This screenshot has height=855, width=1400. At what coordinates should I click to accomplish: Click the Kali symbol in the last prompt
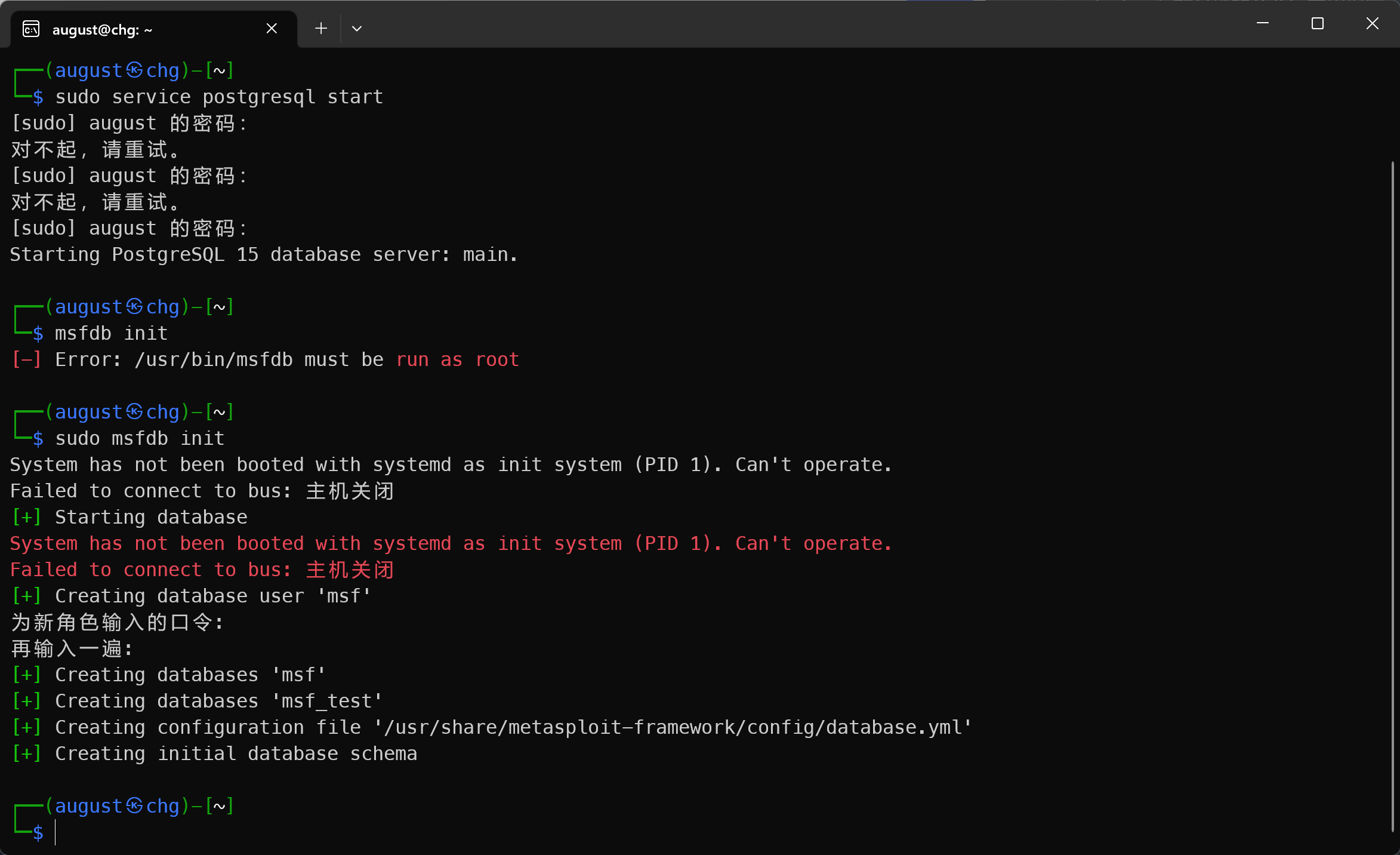[x=134, y=806]
